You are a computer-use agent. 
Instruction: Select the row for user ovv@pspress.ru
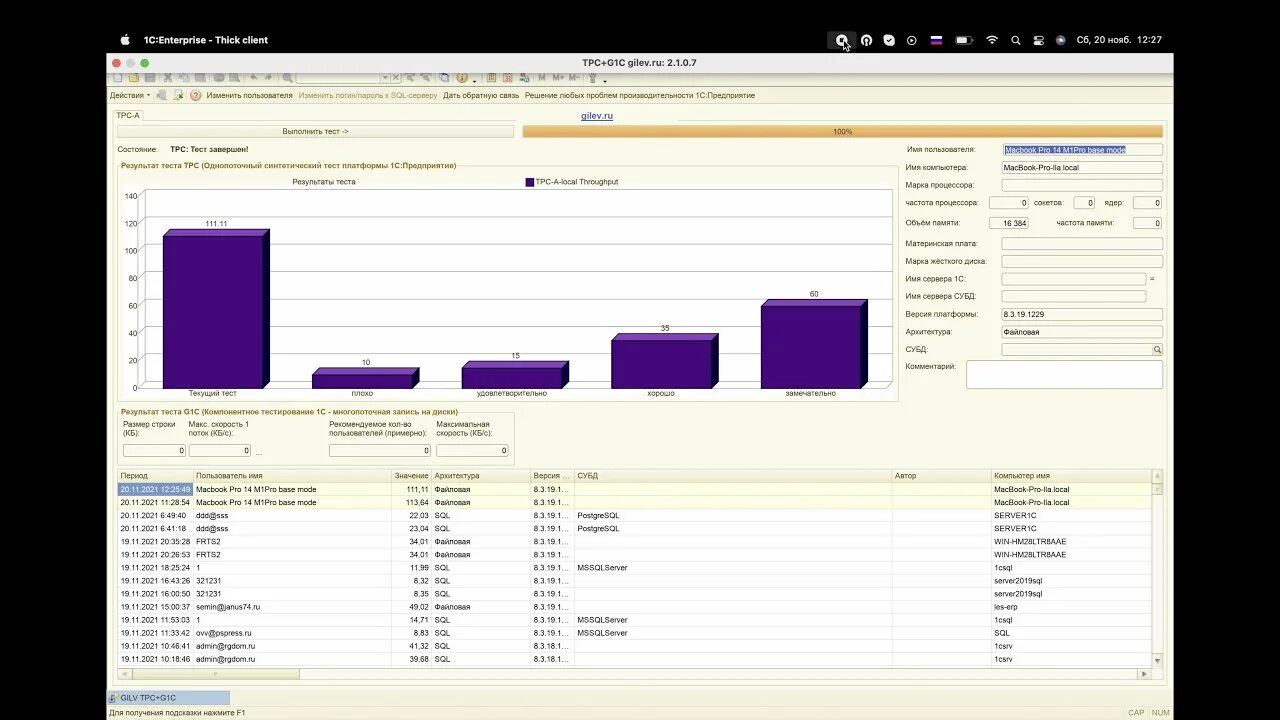(x=635, y=633)
